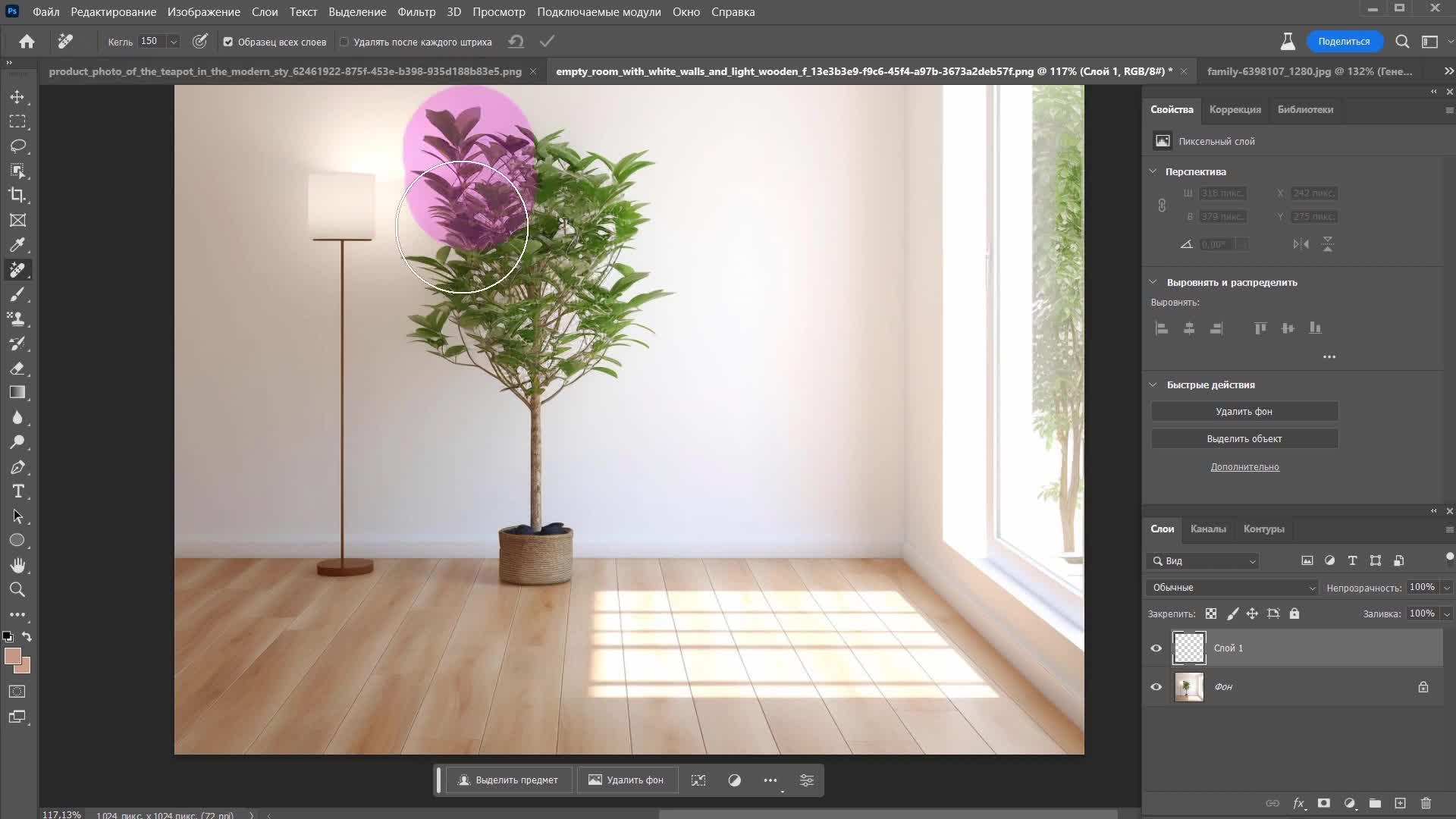
Task: Uncheck 'Образец всех слоев' checkbox
Action: (228, 42)
